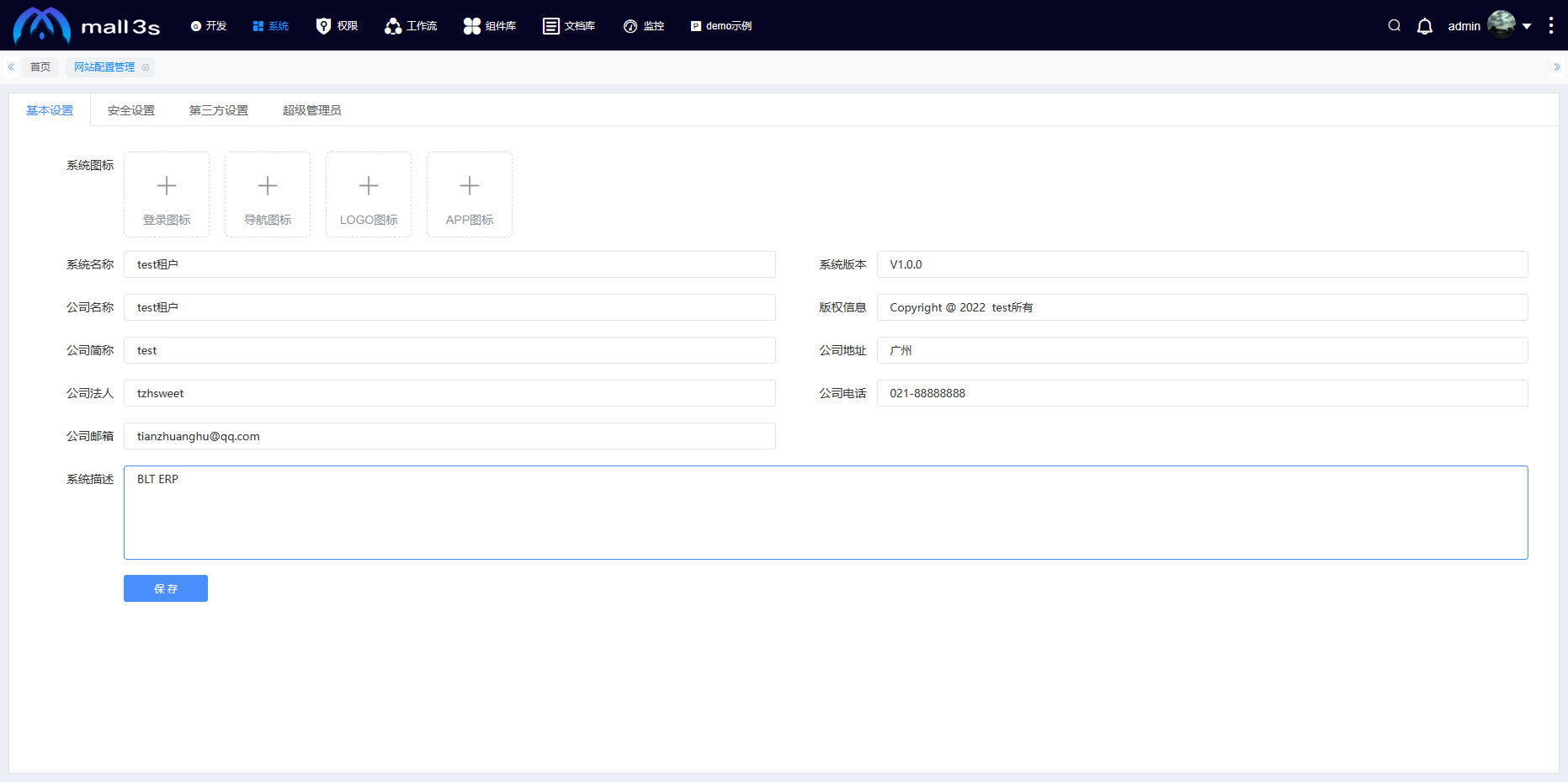Click the admin user avatar
The image size is (1568, 782).
(1502, 24)
